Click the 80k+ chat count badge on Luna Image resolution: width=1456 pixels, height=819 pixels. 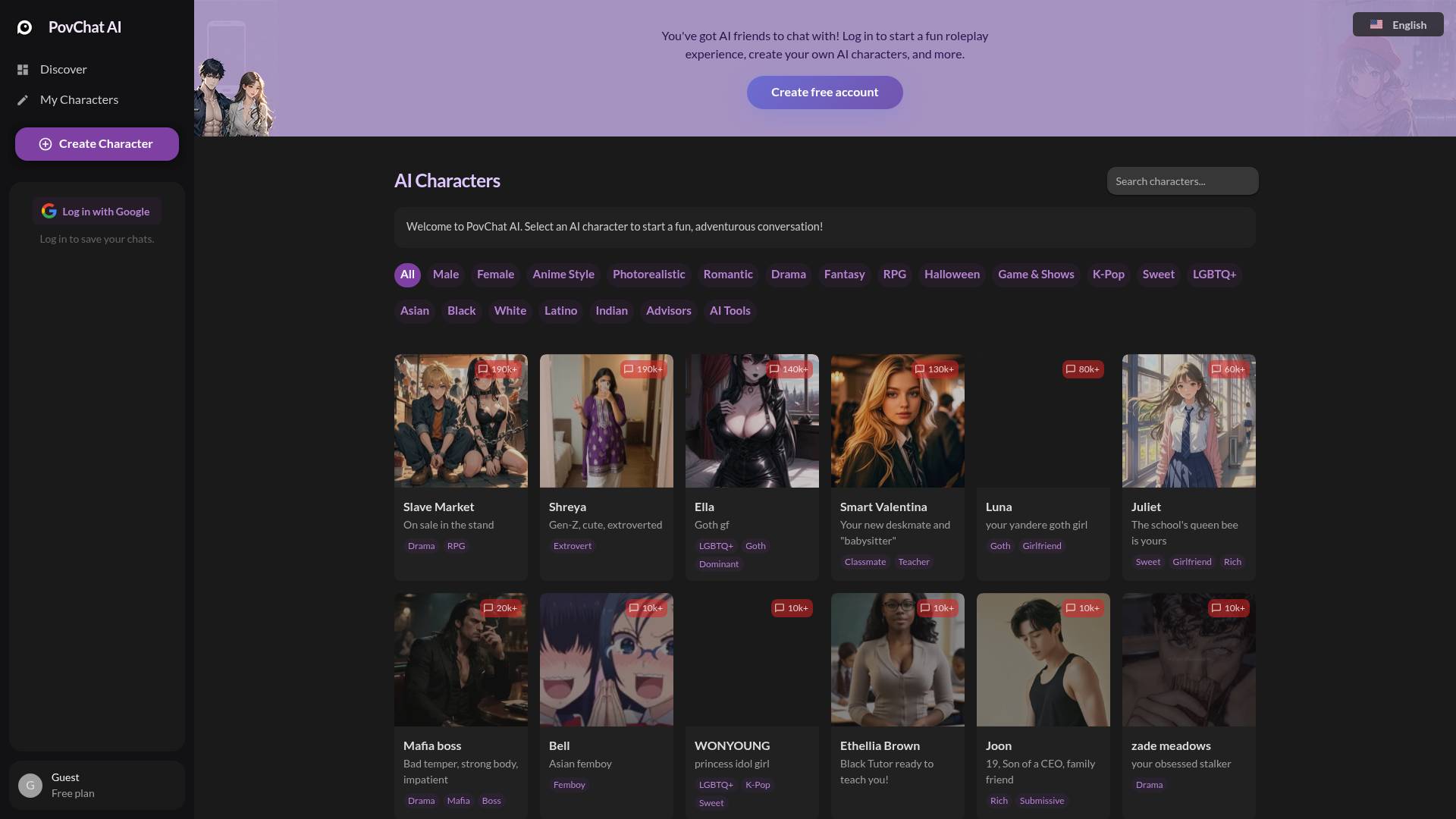[1083, 369]
